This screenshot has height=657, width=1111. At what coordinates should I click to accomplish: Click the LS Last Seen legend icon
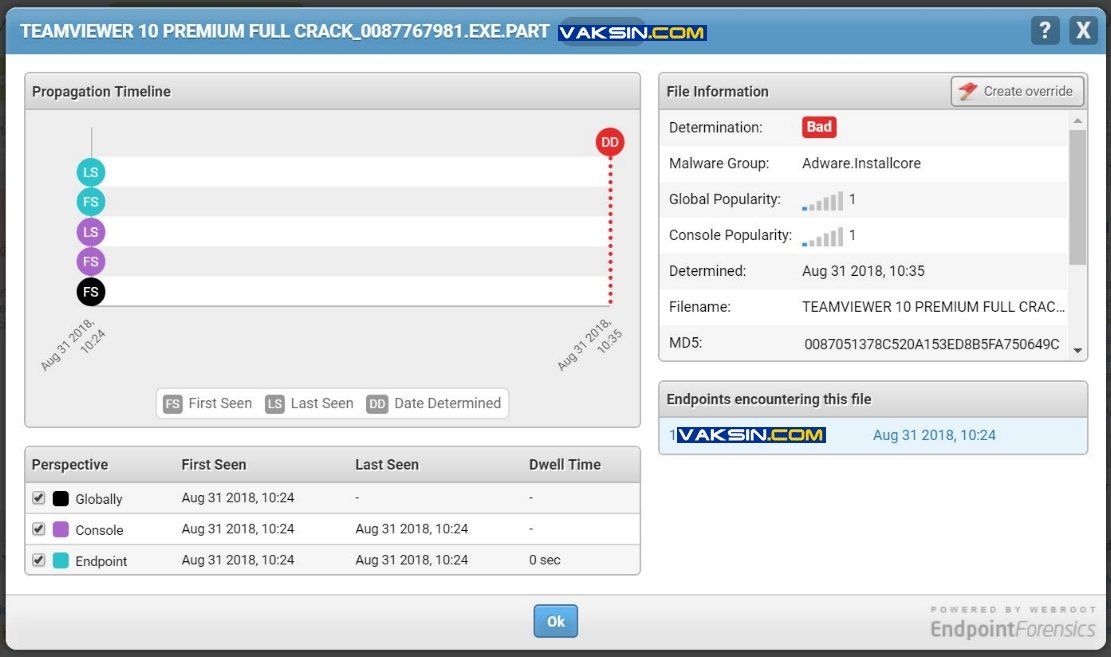click(275, 404)
